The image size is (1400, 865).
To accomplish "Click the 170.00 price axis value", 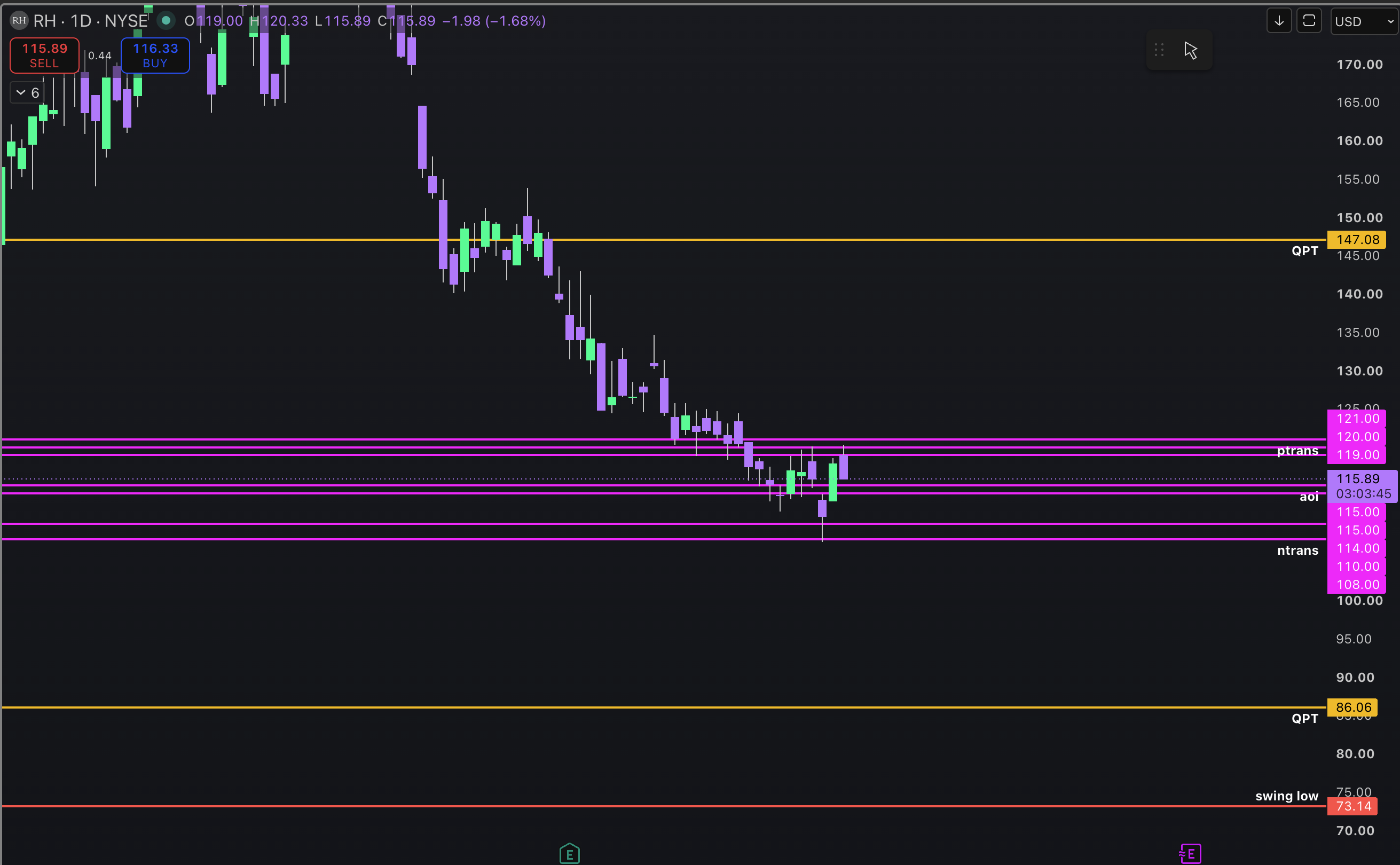I will click(x=1359, y=65).
